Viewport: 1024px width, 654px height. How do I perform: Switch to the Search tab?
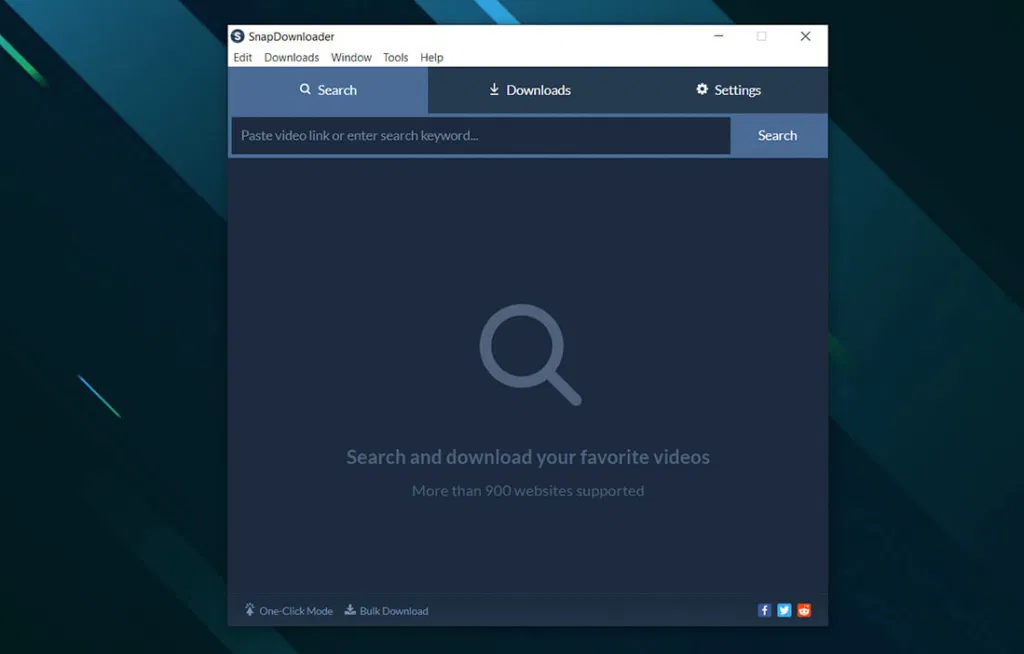point(328,90)
